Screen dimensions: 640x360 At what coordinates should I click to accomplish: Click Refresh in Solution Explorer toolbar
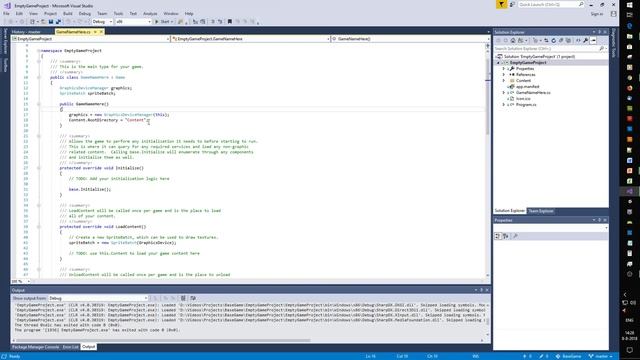coord(553,40)
